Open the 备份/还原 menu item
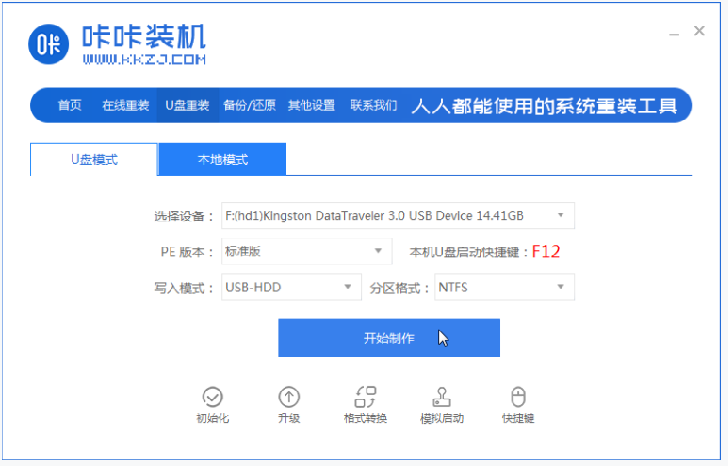Image resolution: width=728 pixels, height=466 pixels. click(x=249, y=105)
